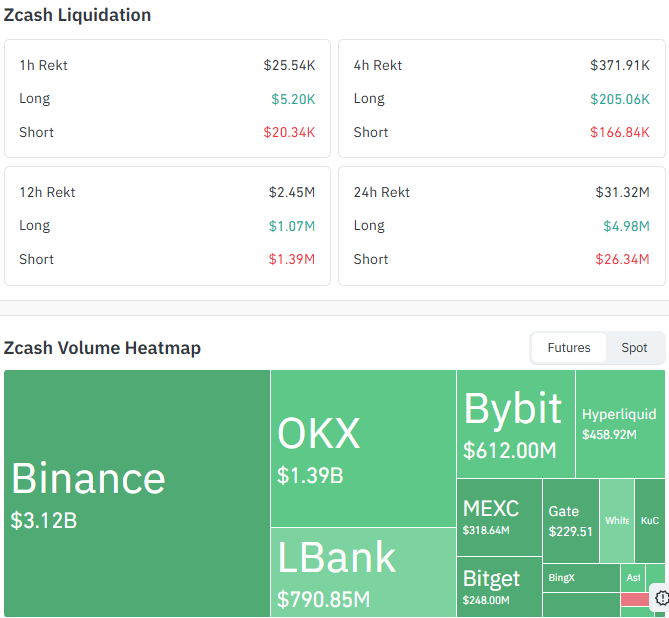
Task: Select the Hyperliquid $458.92M heatmap tile
Action: pos(620,424)
